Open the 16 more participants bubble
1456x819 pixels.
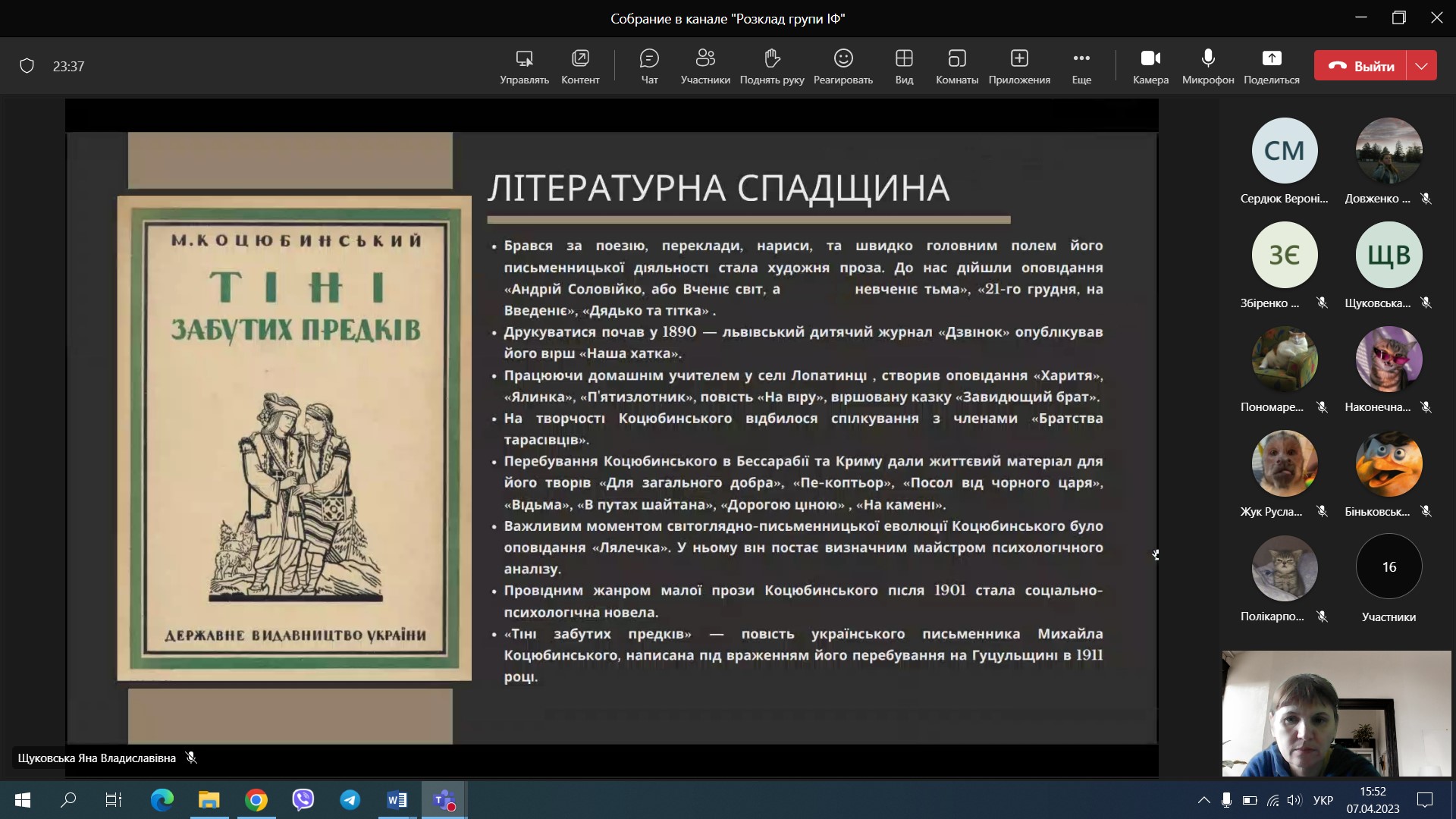[1389, 566]
